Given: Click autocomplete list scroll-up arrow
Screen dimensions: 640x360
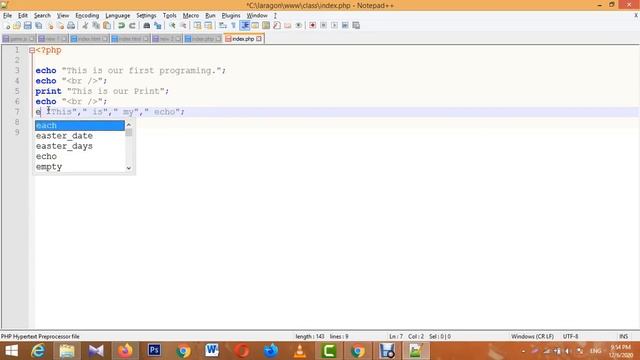Looking at the screenshot, I should coord(129,124).
